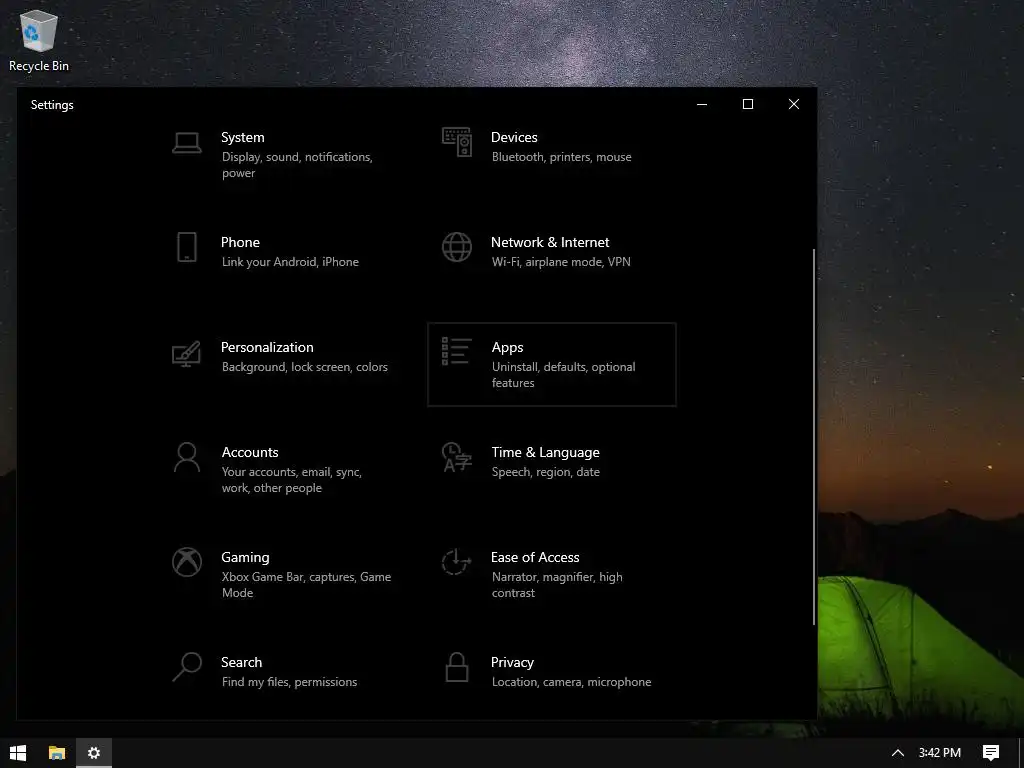This screenshot has height=768, width=1024.
Task: Click 'Display, sound, notifications, power' description
Action: point(297,165)
